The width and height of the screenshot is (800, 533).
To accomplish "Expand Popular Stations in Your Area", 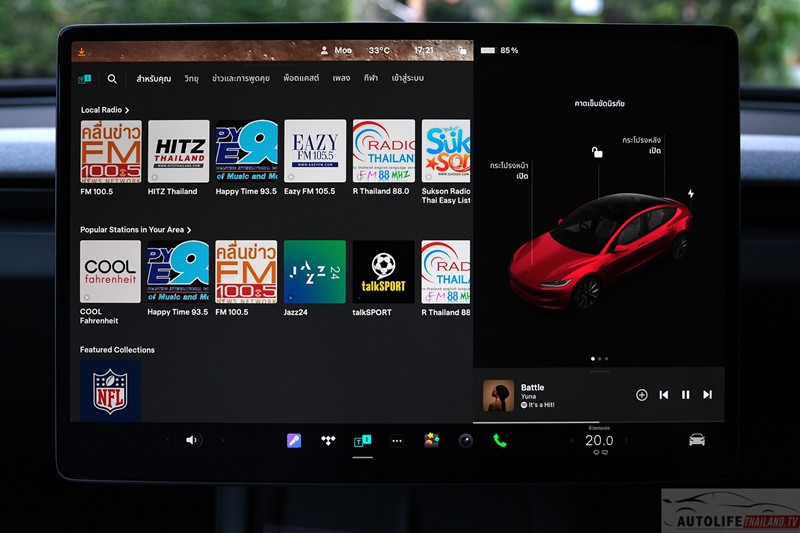I will coord(189,230).
